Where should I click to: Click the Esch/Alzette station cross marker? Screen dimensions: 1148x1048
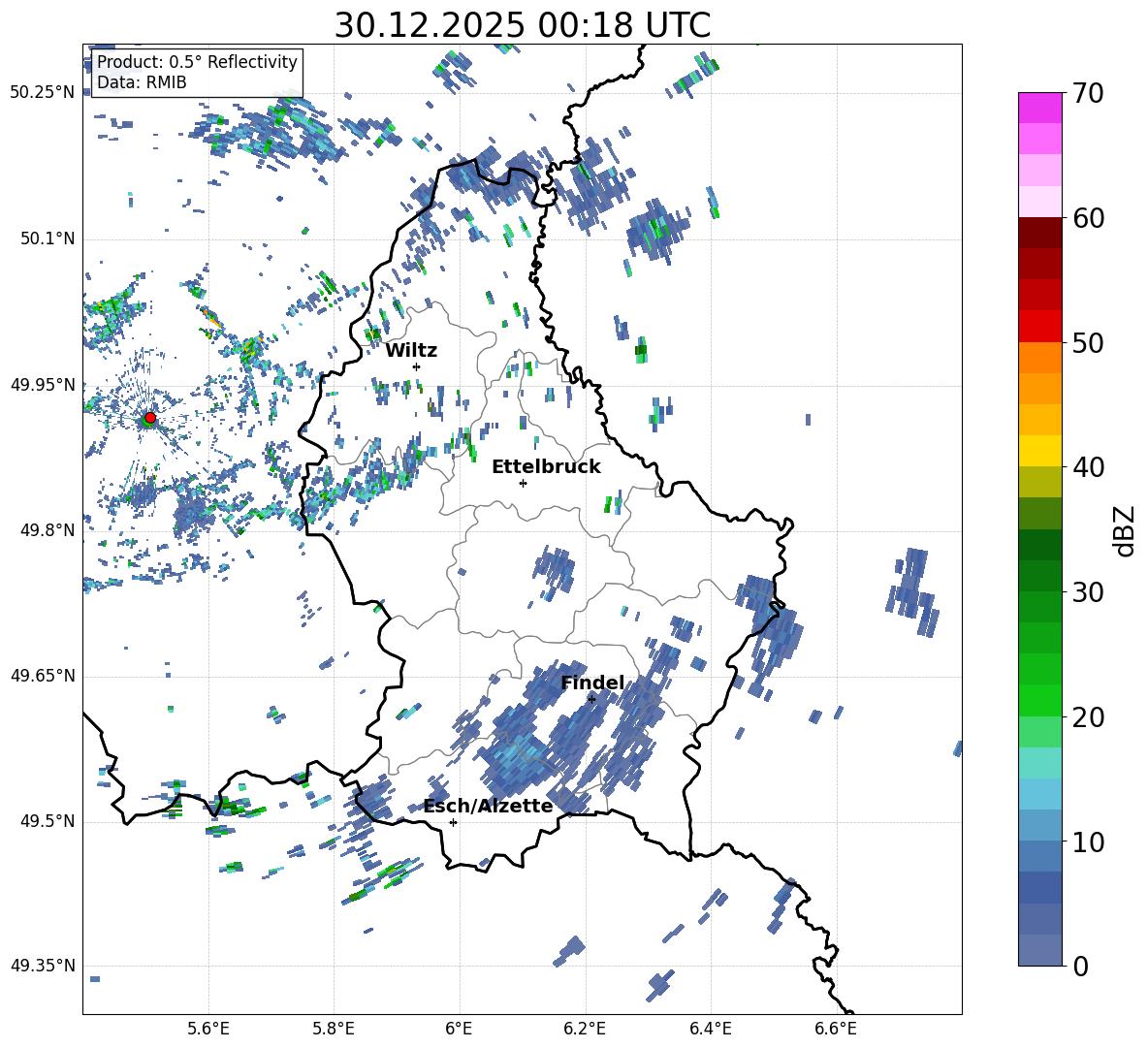pyautogui.click(x=453, y=822)
